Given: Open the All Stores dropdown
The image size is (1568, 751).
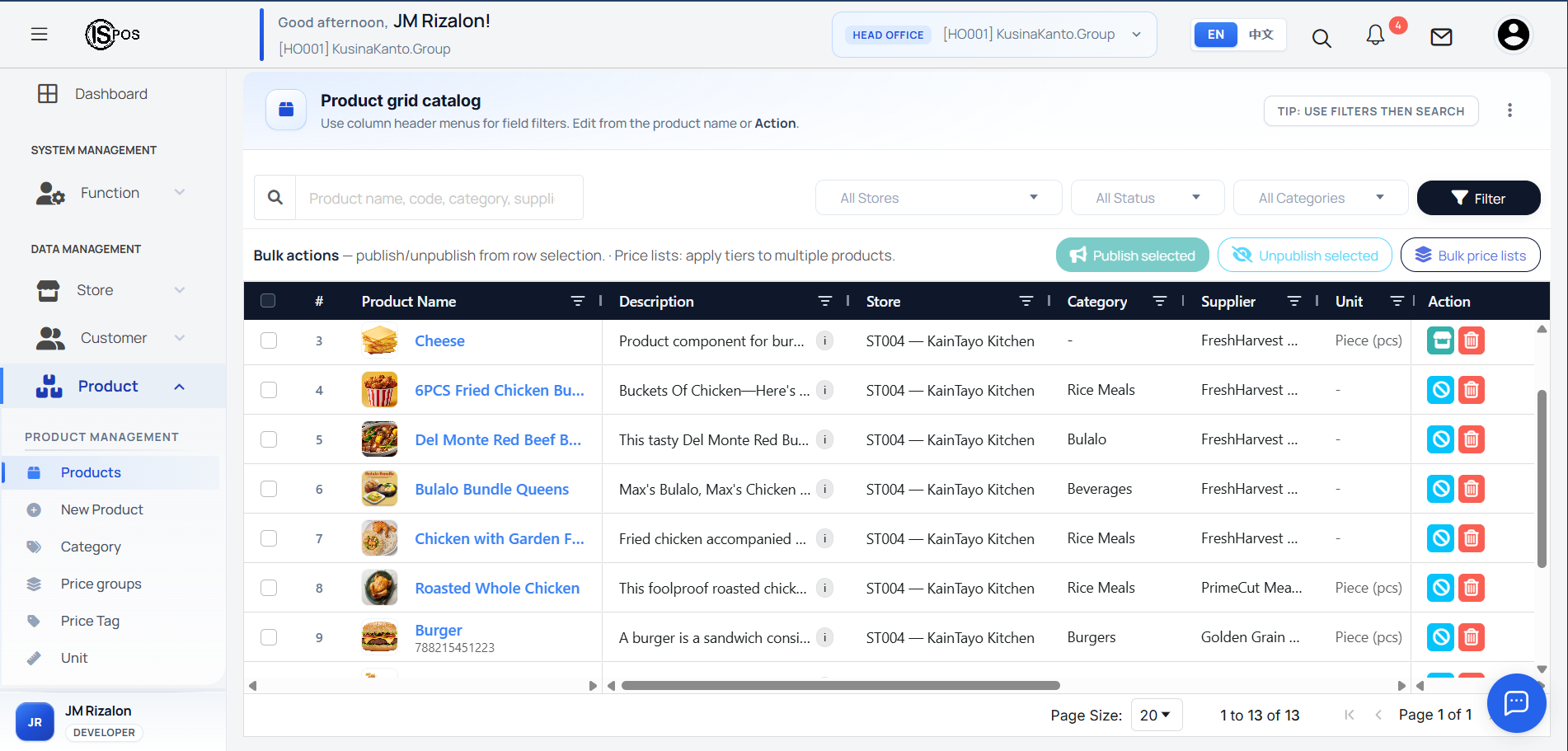Looking at the screenshot, I should [938, 198].
